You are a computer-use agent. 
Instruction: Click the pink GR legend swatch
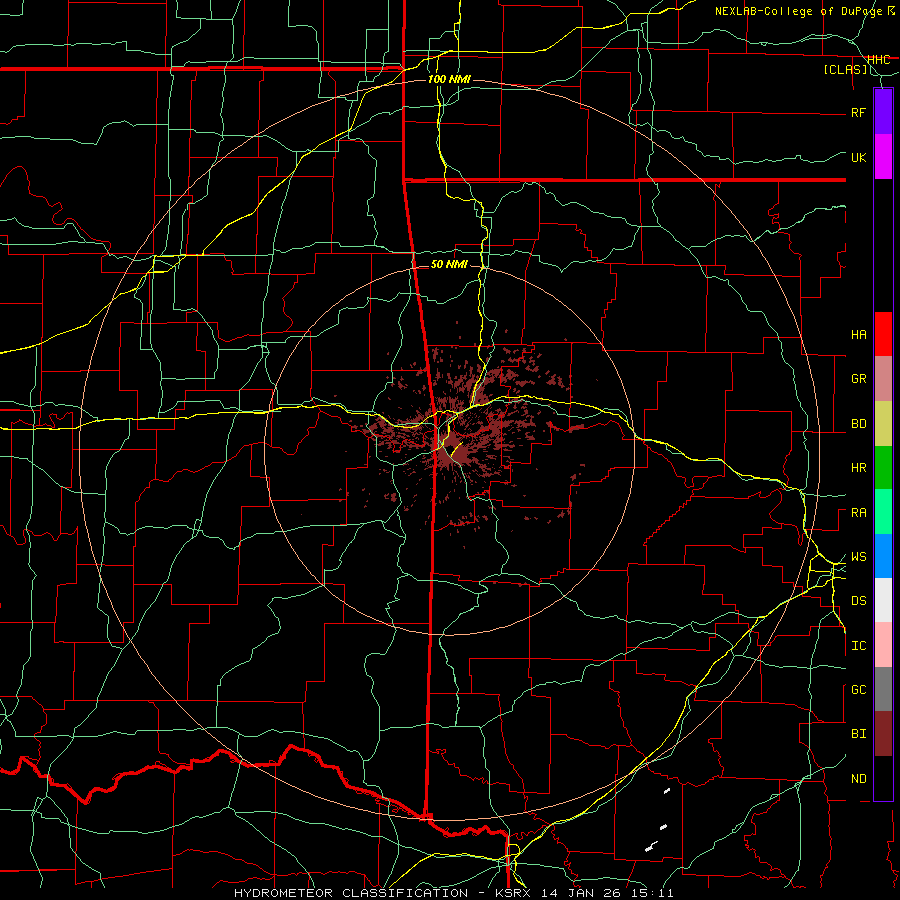(883, 379)
